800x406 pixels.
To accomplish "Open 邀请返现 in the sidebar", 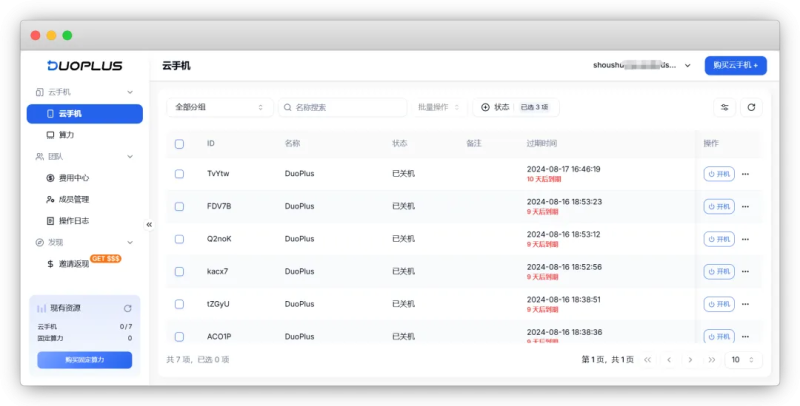I will (x=85, y=264).
